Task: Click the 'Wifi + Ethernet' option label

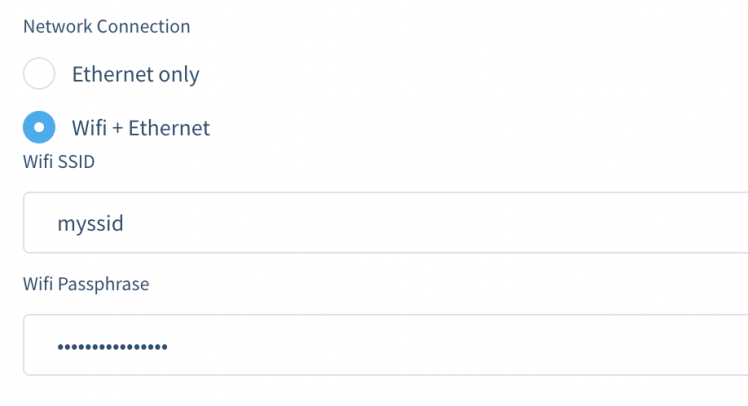Action: click(x=140, y=128)
